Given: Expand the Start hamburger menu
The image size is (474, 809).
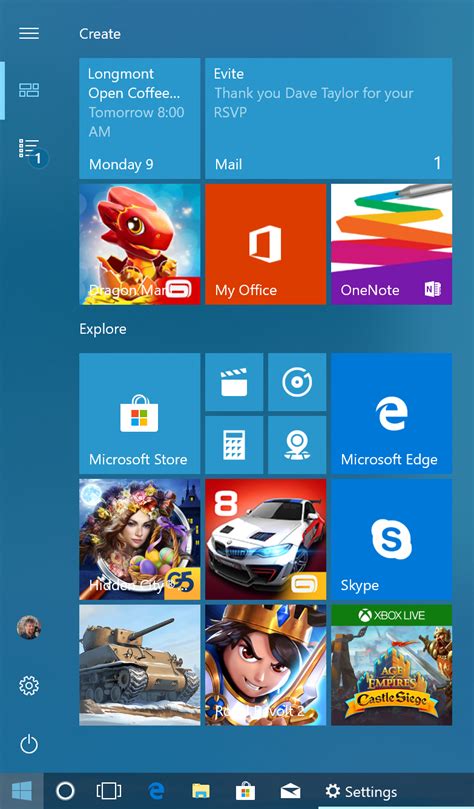Looking at the screenshot, I should tap(29, 34).
